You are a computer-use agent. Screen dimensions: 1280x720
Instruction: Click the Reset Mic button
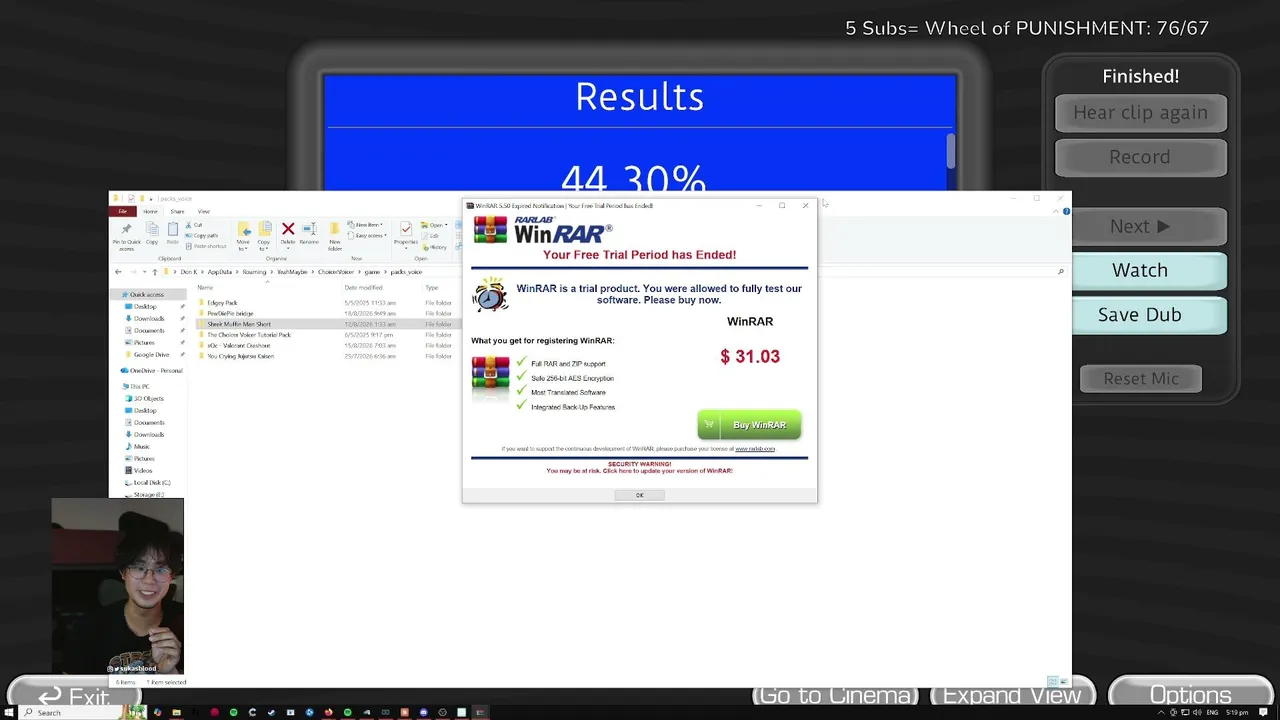(x=1141, y=379)
